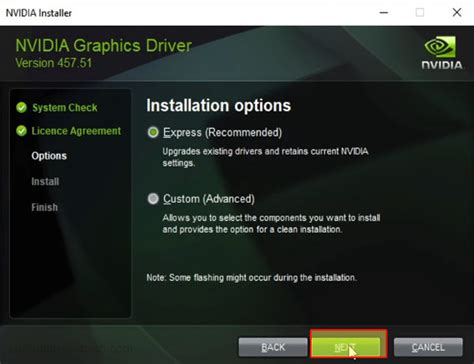Select the Finish step in sidebar
Viewport: 474px width, 364px height.
(x=44, y=207)
